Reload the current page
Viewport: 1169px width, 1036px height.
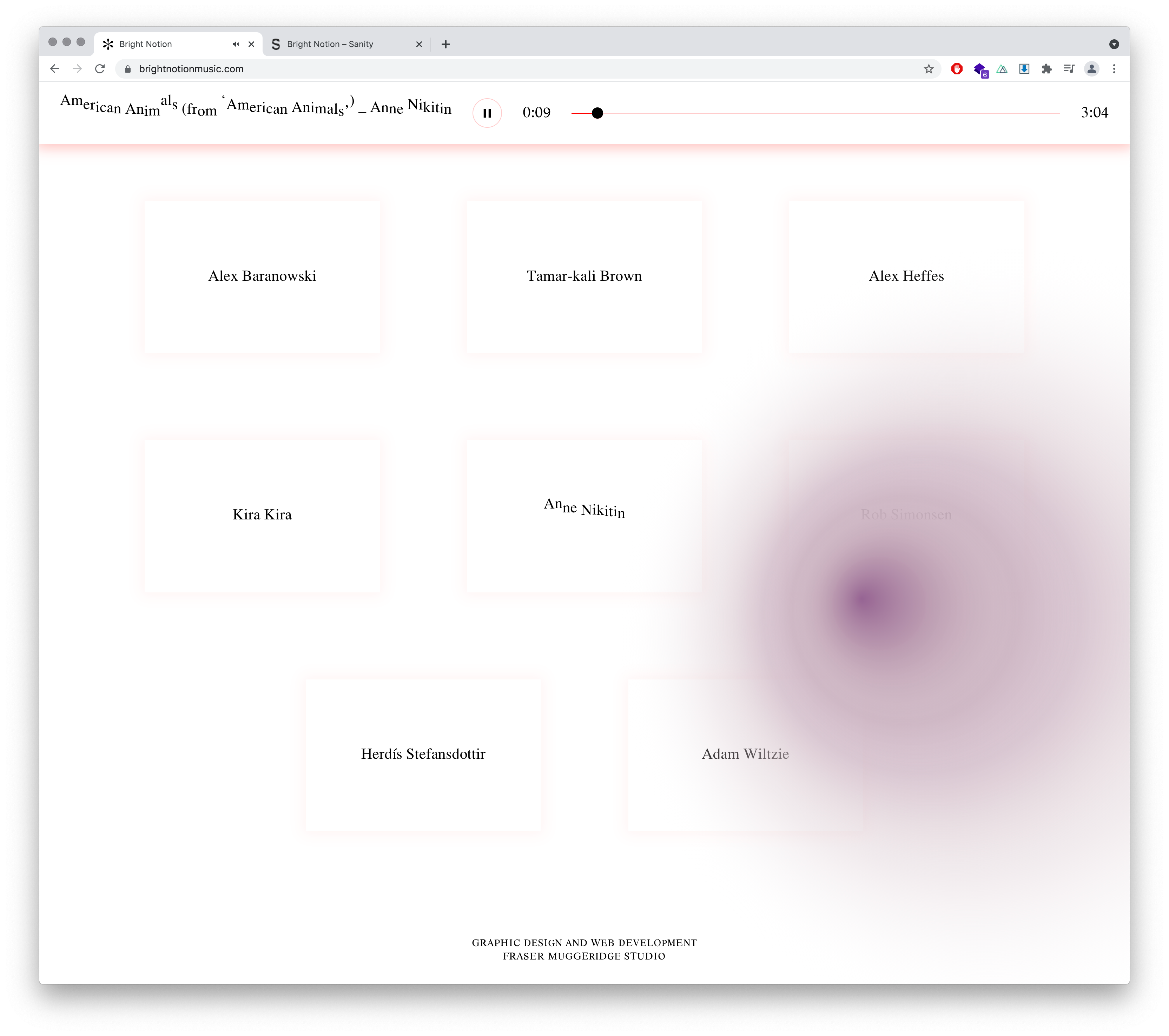(100, 69)
